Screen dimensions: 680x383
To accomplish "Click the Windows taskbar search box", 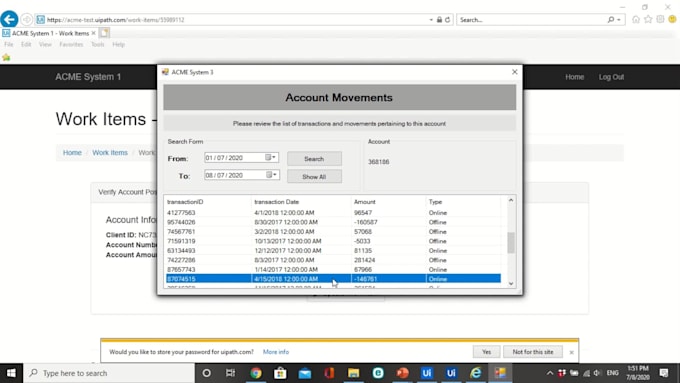I will click(x=109, y=373).
